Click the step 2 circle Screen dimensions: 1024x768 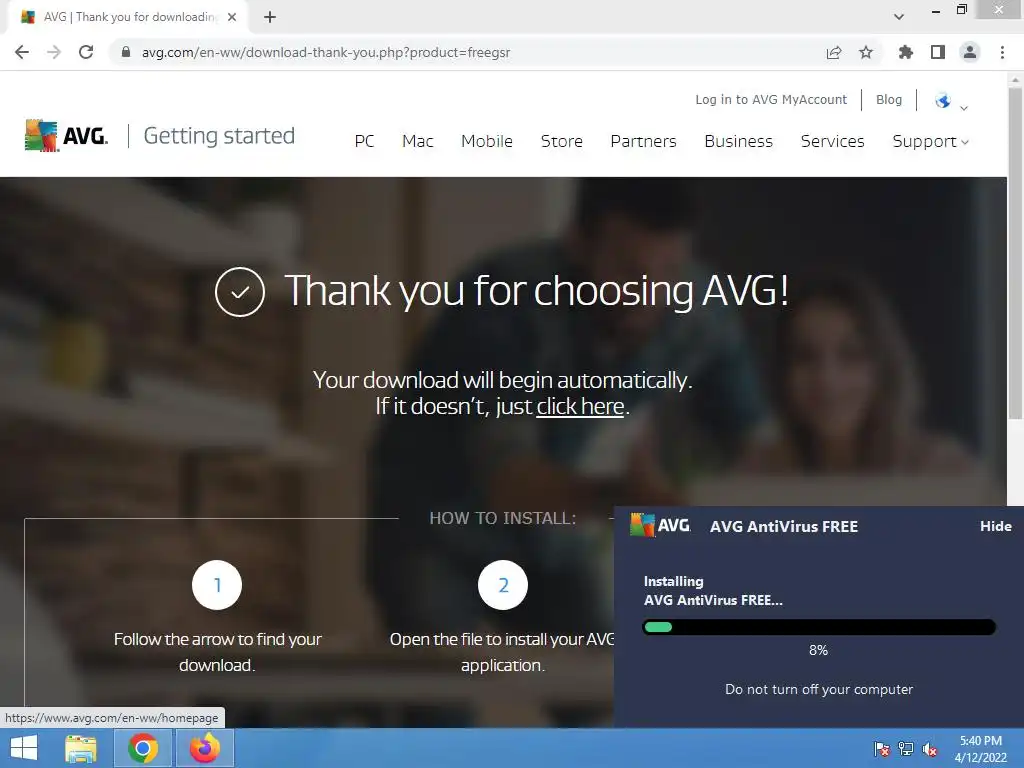pos(503,585)
